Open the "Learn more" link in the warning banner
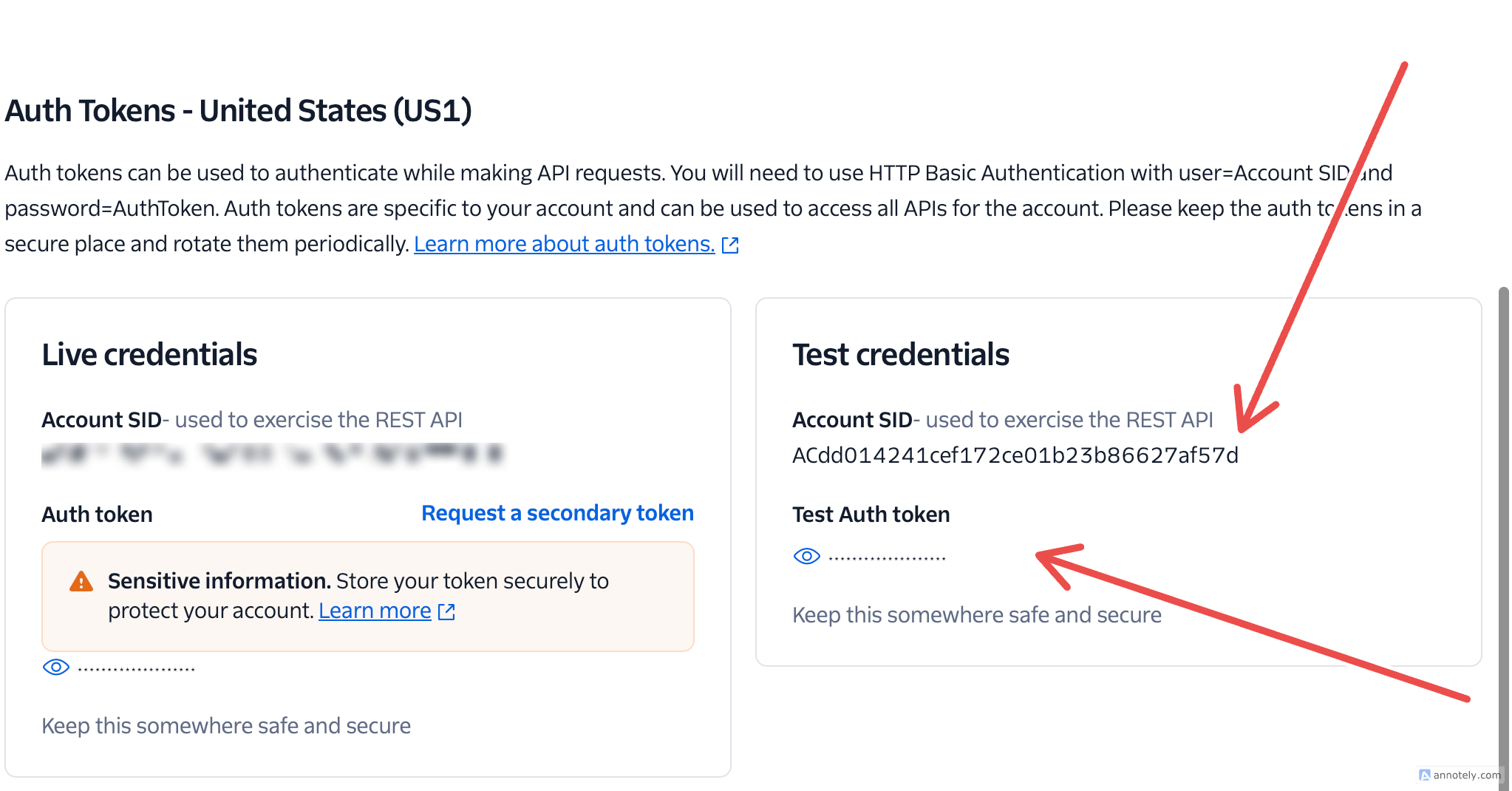The image size is (1512, 791). pos(374,611)
